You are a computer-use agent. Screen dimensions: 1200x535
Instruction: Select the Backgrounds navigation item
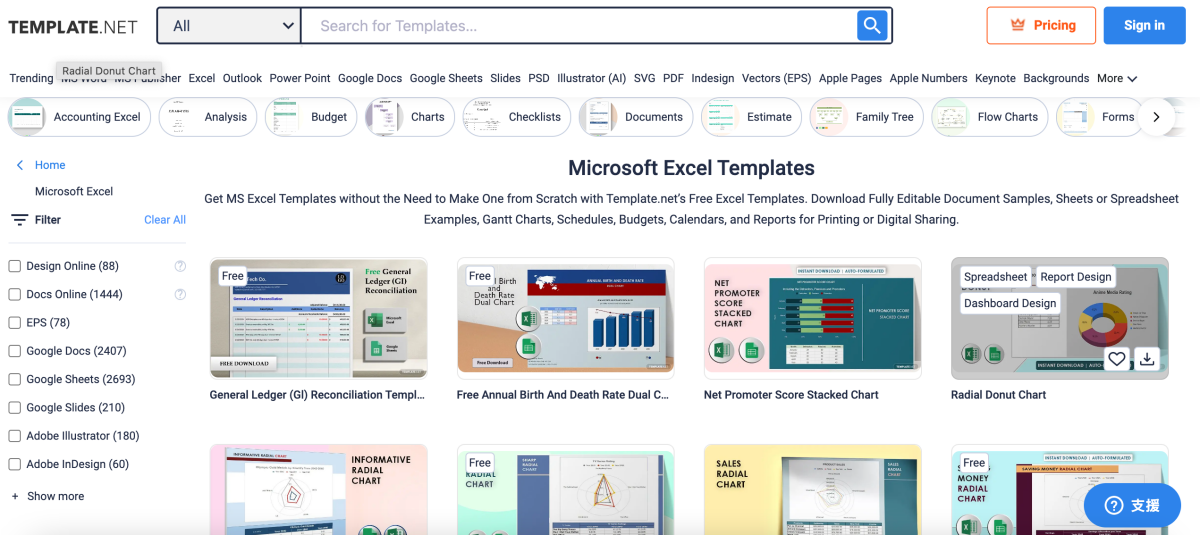(x=1056, y=78)
